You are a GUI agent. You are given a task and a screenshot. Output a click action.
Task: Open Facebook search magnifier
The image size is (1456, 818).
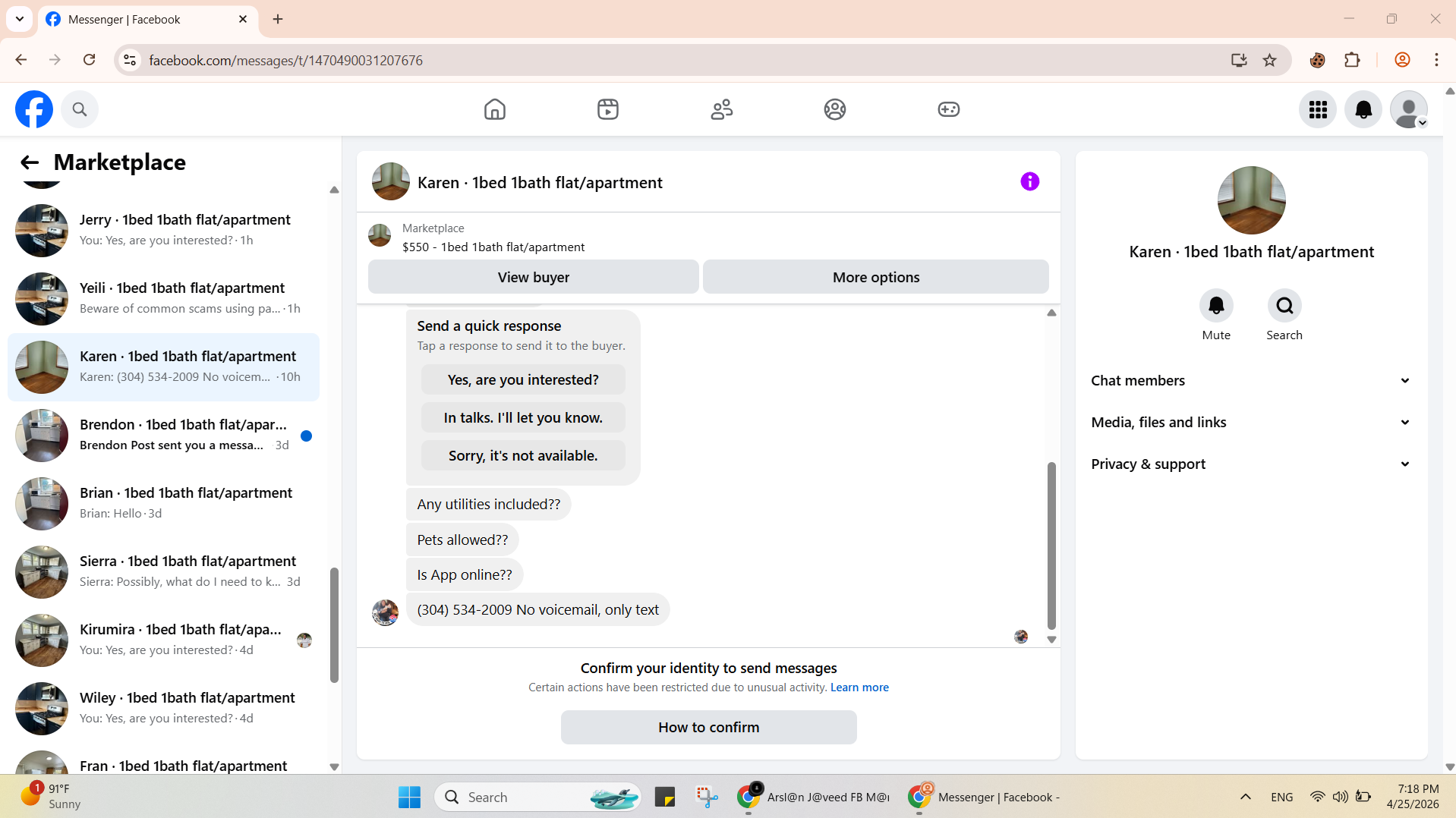[80, 109]
